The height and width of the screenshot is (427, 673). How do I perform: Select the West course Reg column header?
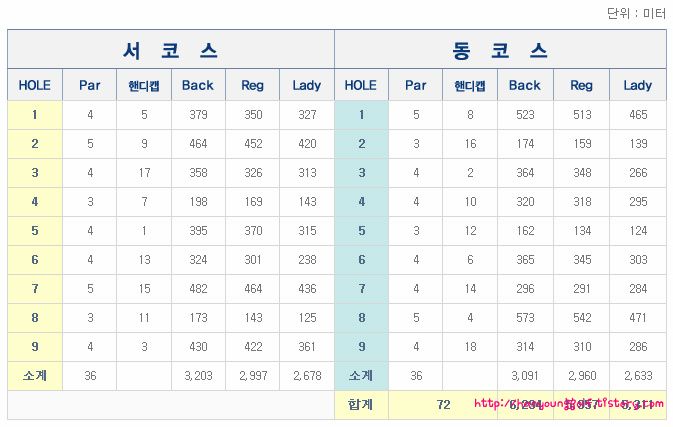pyautogui.click(x=252, y=85)
